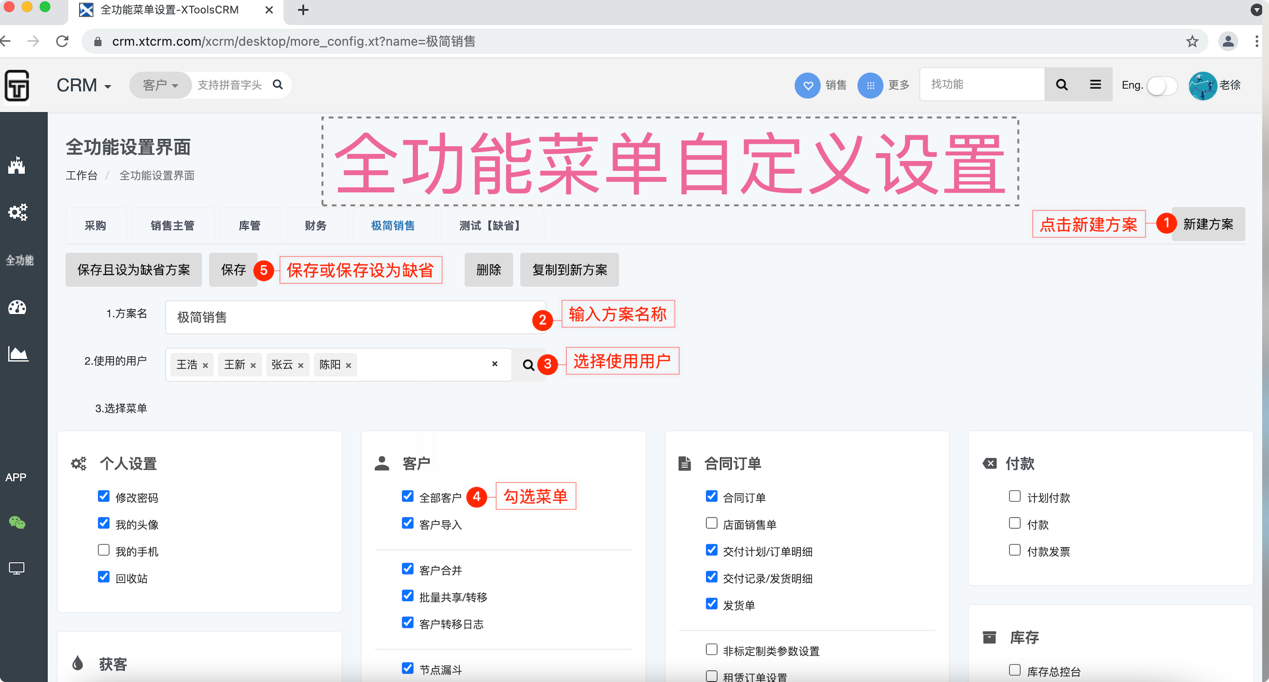Open the 客户 search type dropdown
The height and width of the screenshot is (682, 1269).
[160, 85]
